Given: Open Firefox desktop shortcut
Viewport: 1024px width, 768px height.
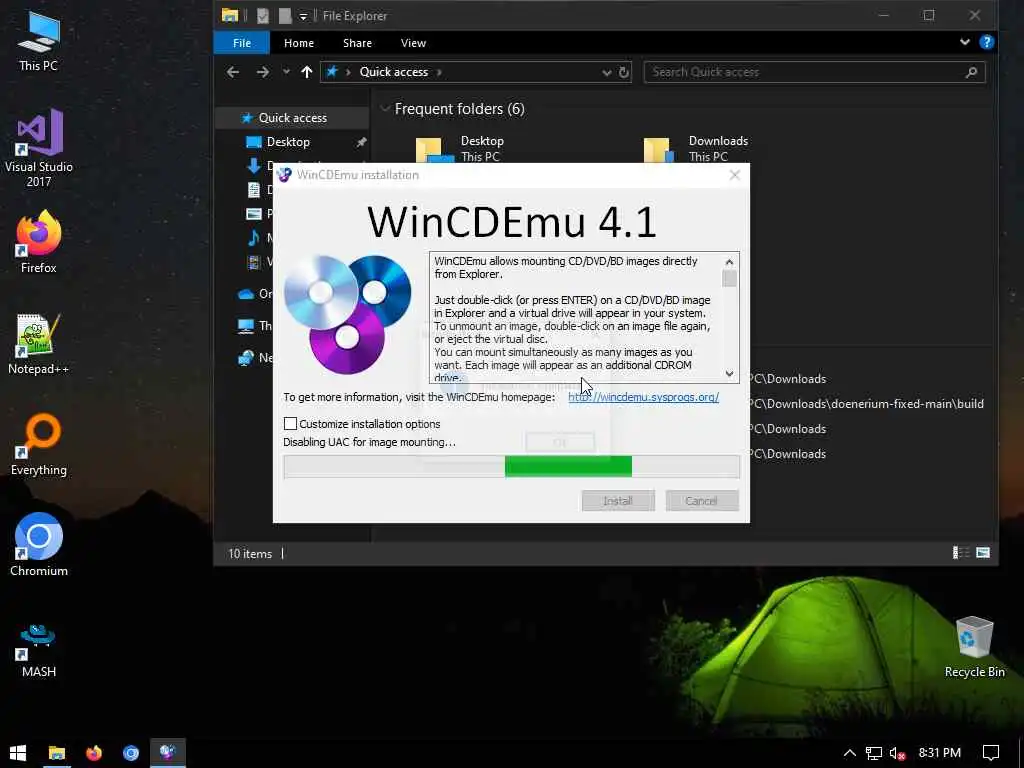Looking at the screenshot, I should (x=39, y=242).
